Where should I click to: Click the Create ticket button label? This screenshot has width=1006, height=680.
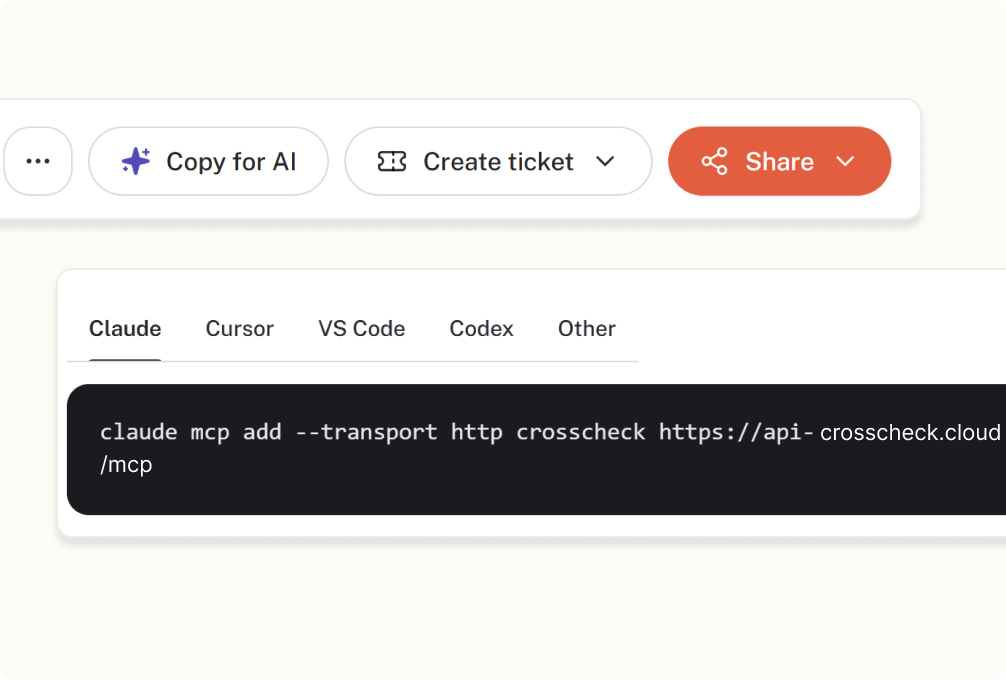coord(498,162)
